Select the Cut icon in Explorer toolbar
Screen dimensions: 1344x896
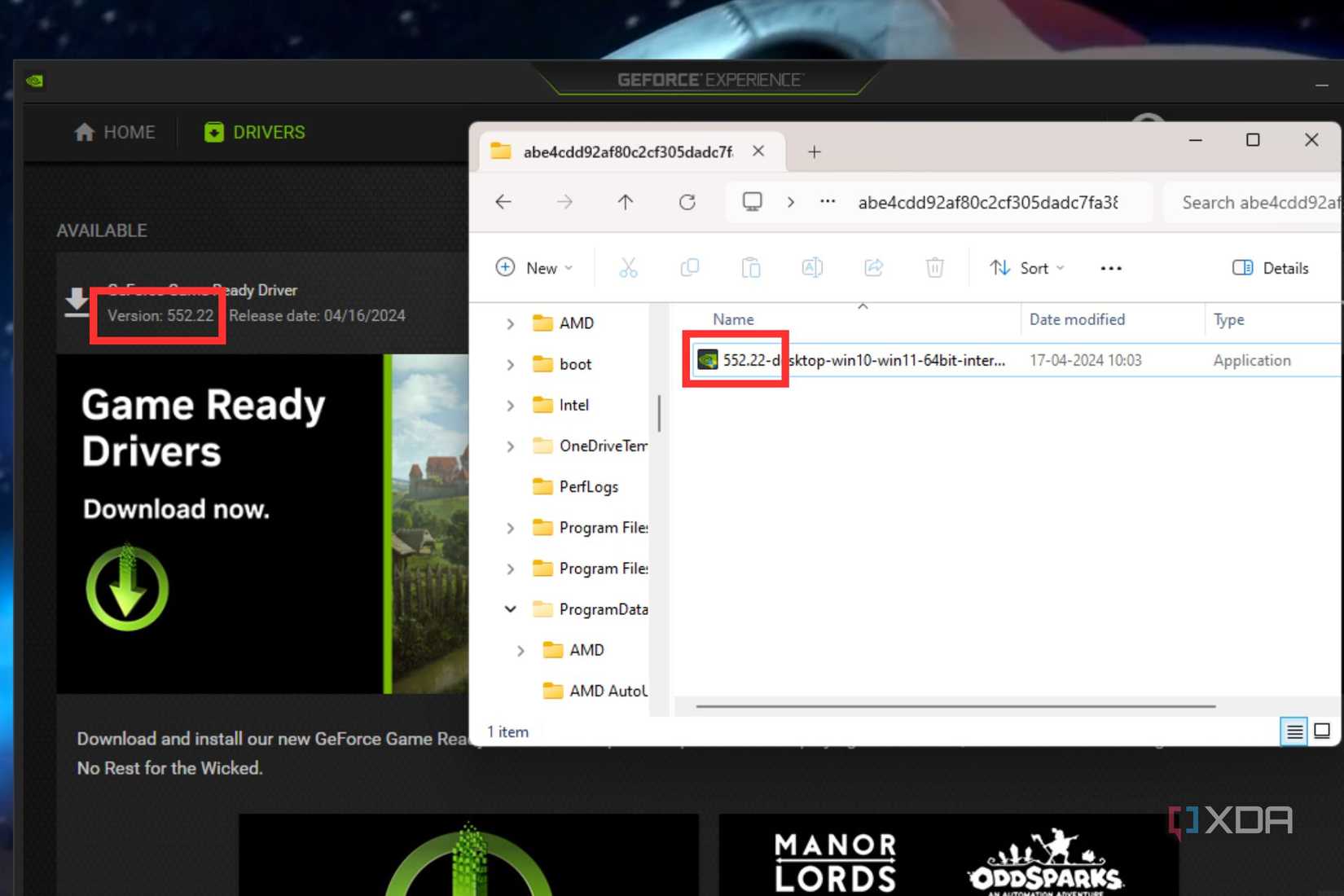click(627, 267)
